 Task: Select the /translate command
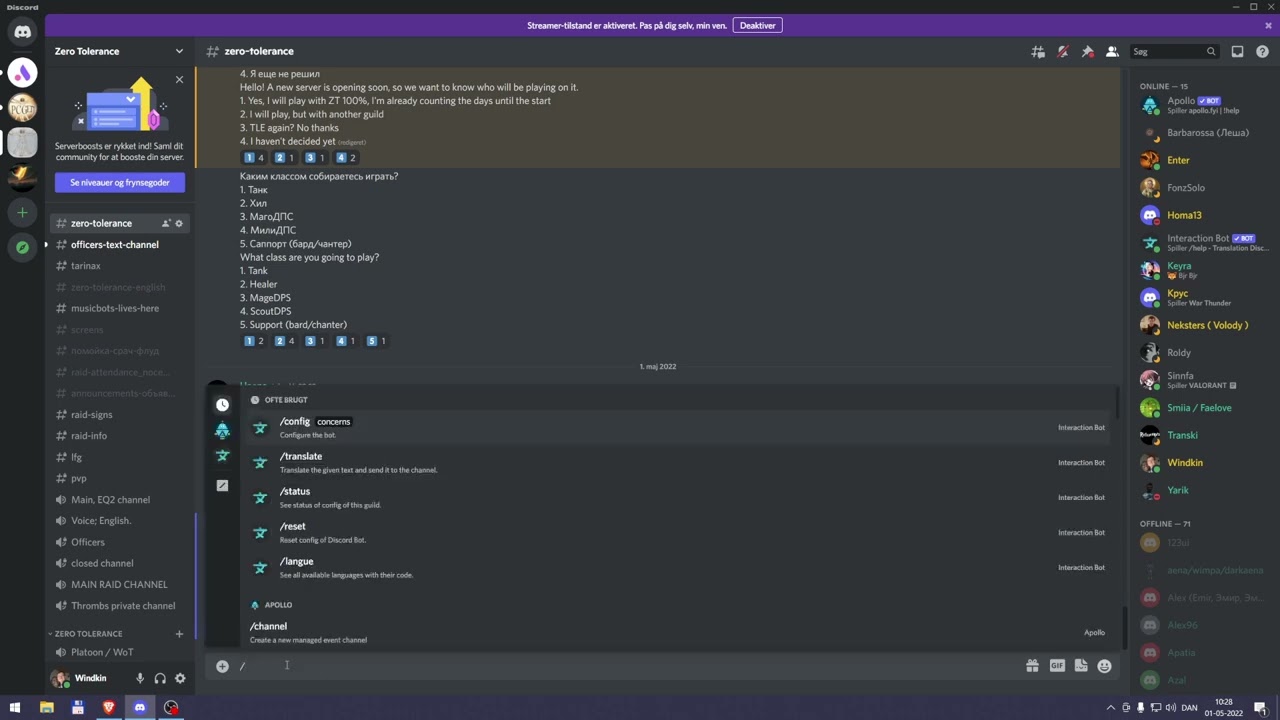pyautogui.click(x=301, y=457)
